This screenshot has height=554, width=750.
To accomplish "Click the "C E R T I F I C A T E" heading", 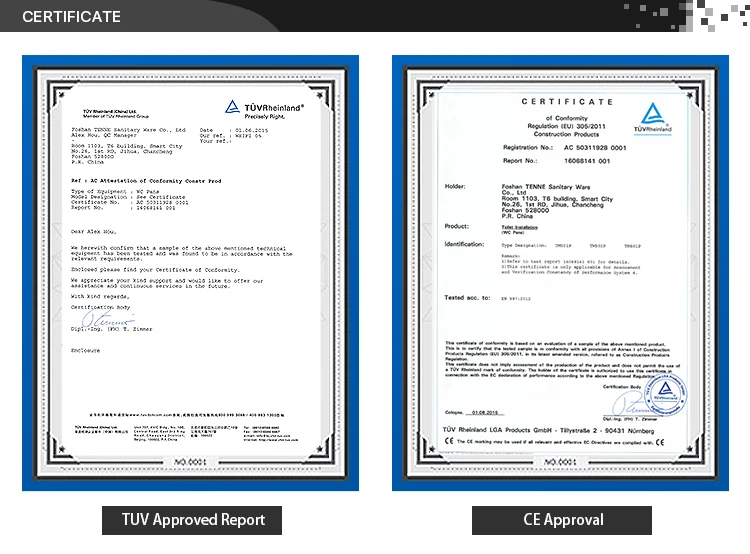I will tap(567, 102).
